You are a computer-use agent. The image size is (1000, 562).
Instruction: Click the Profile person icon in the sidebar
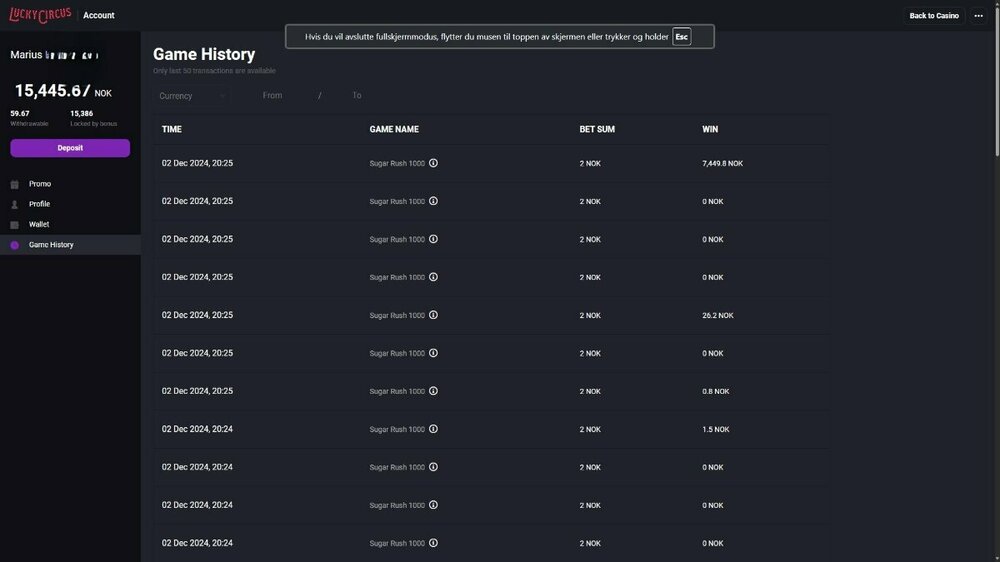click(14, 204)
